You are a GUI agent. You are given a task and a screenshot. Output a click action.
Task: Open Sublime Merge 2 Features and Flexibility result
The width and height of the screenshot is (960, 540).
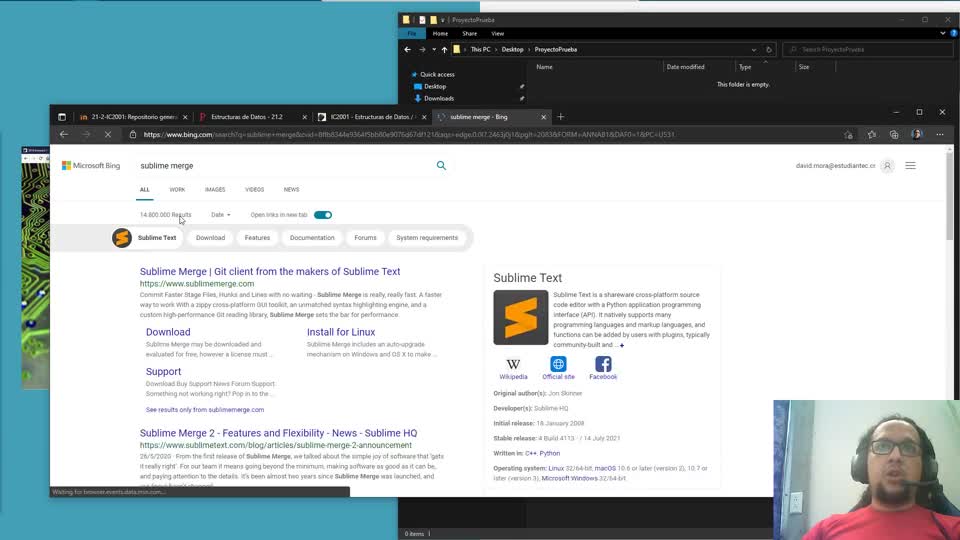click(279, 433)
